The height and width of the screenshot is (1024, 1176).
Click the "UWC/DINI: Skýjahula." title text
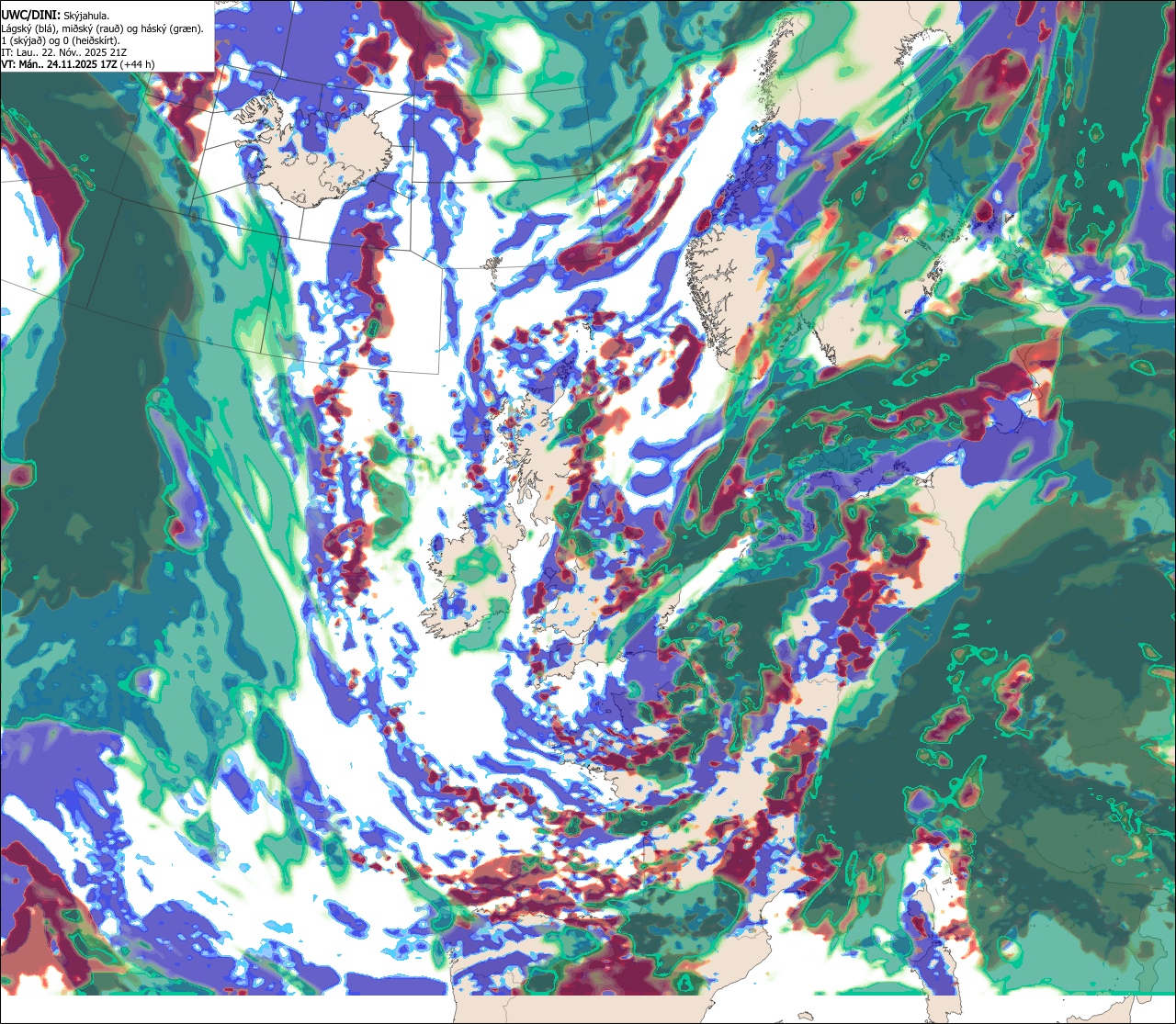55,16
